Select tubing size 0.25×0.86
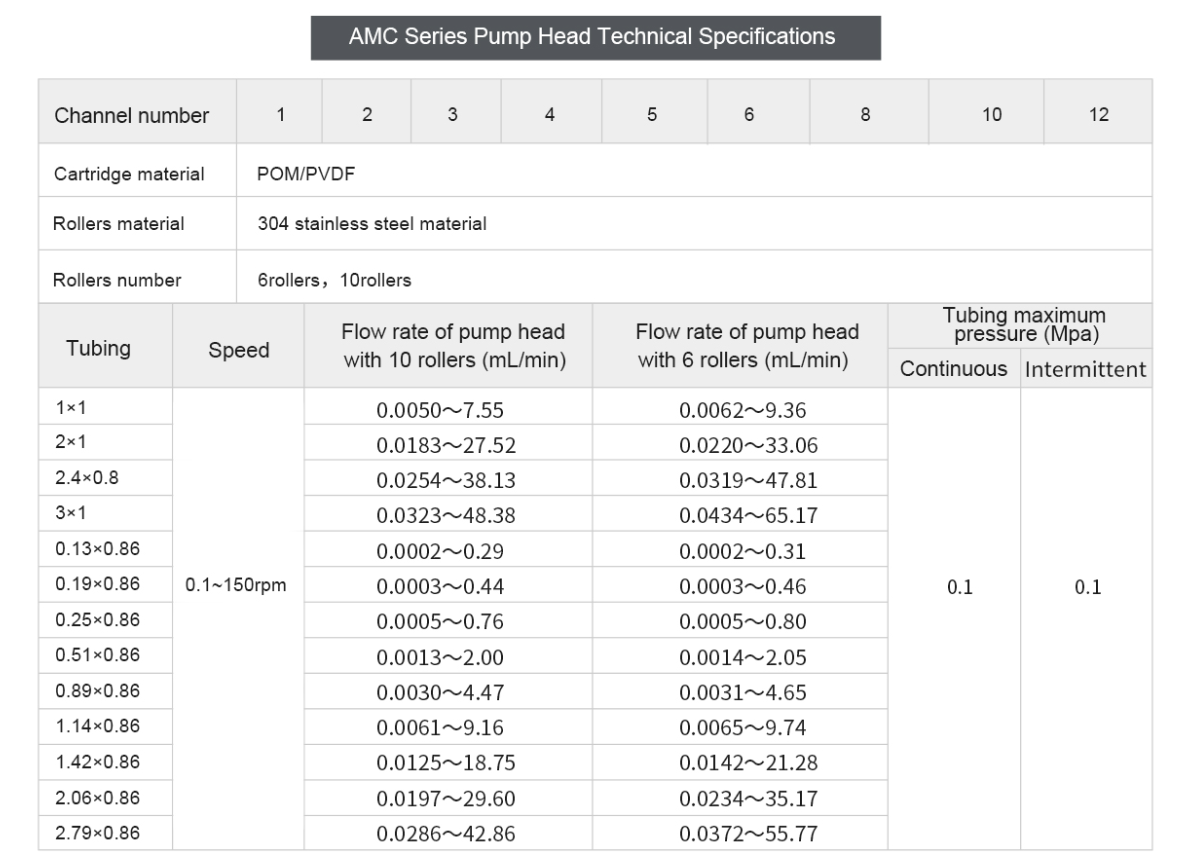The image size is (1183, 867). 97,620
